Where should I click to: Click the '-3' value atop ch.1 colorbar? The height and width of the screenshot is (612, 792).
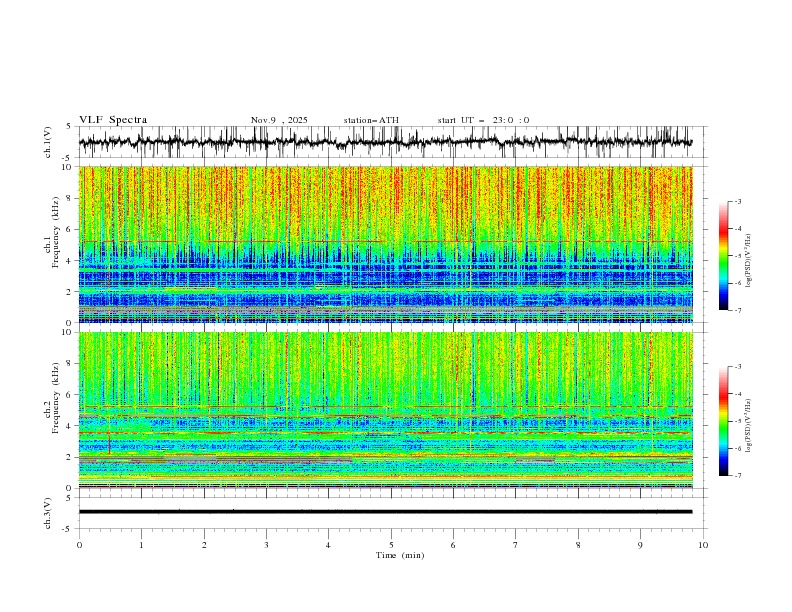(737, 201)
